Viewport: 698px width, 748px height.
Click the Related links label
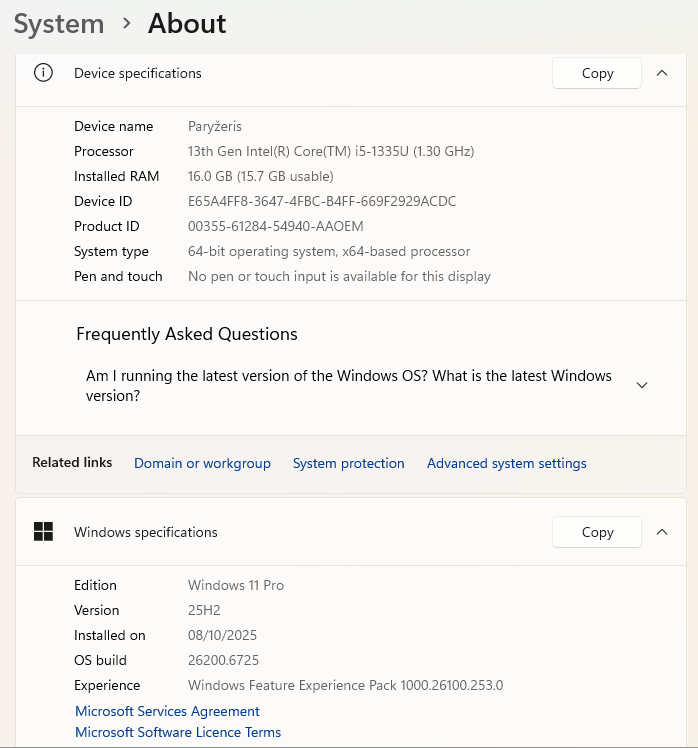(72, 462)
